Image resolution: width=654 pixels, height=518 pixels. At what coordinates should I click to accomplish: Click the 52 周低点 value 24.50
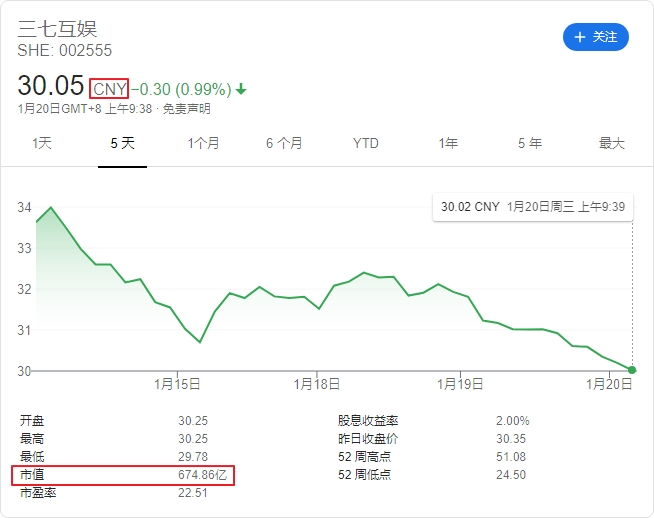511,475
